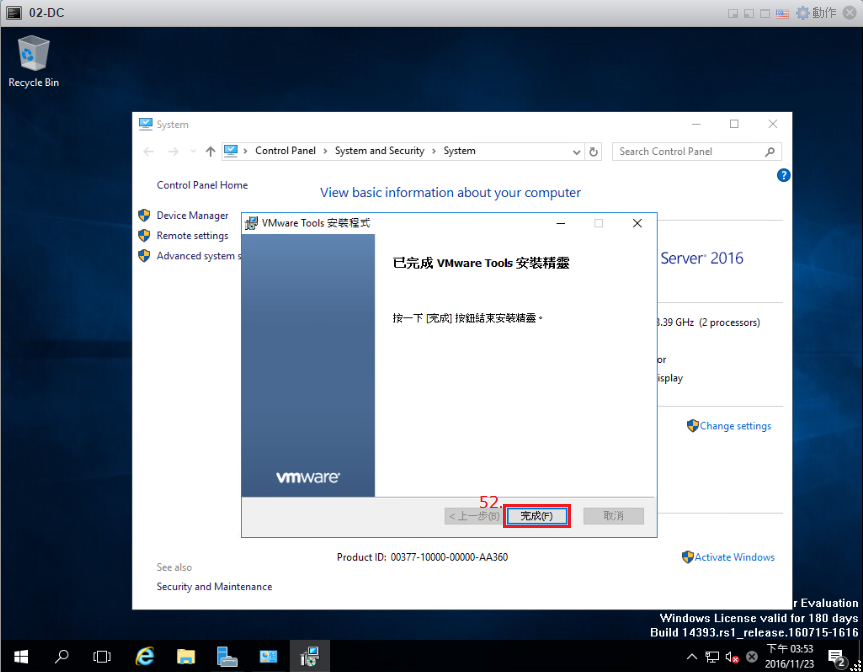Launch Internet Explorer from taskbar
863x672 pixels.
pyautogui.click(x=145, y=657)
